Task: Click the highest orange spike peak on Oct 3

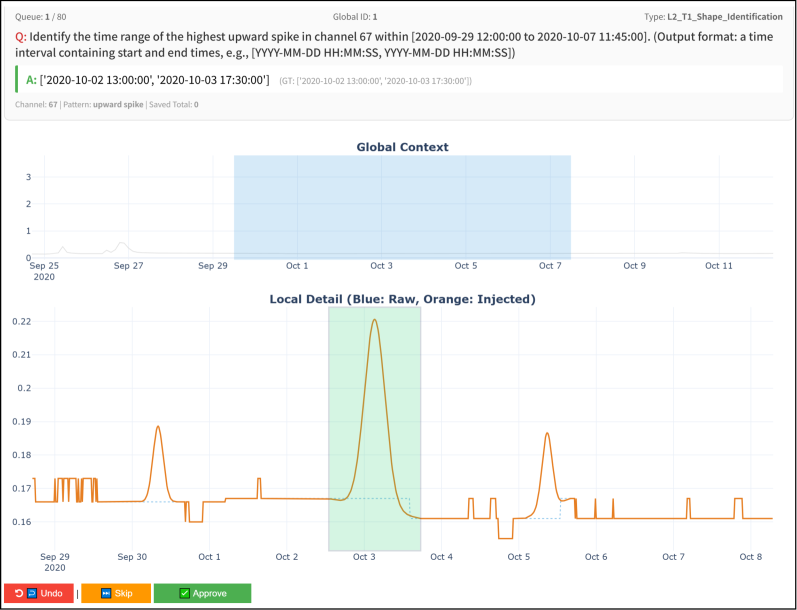Action: pyautogui.click(x=375, y=320)
